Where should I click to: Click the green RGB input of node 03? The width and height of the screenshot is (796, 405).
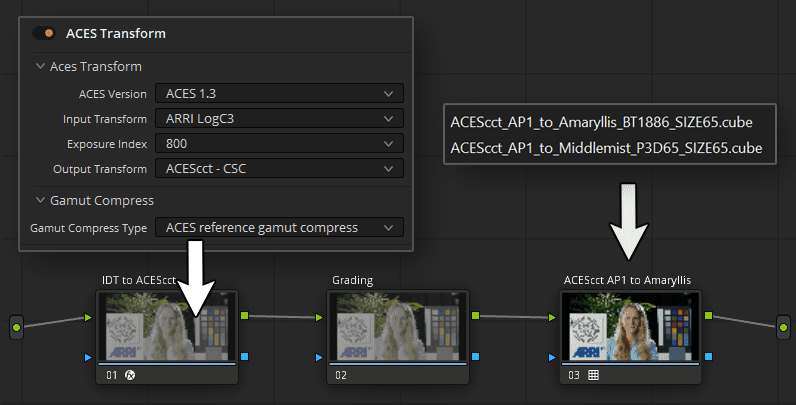tap(552, 317)
